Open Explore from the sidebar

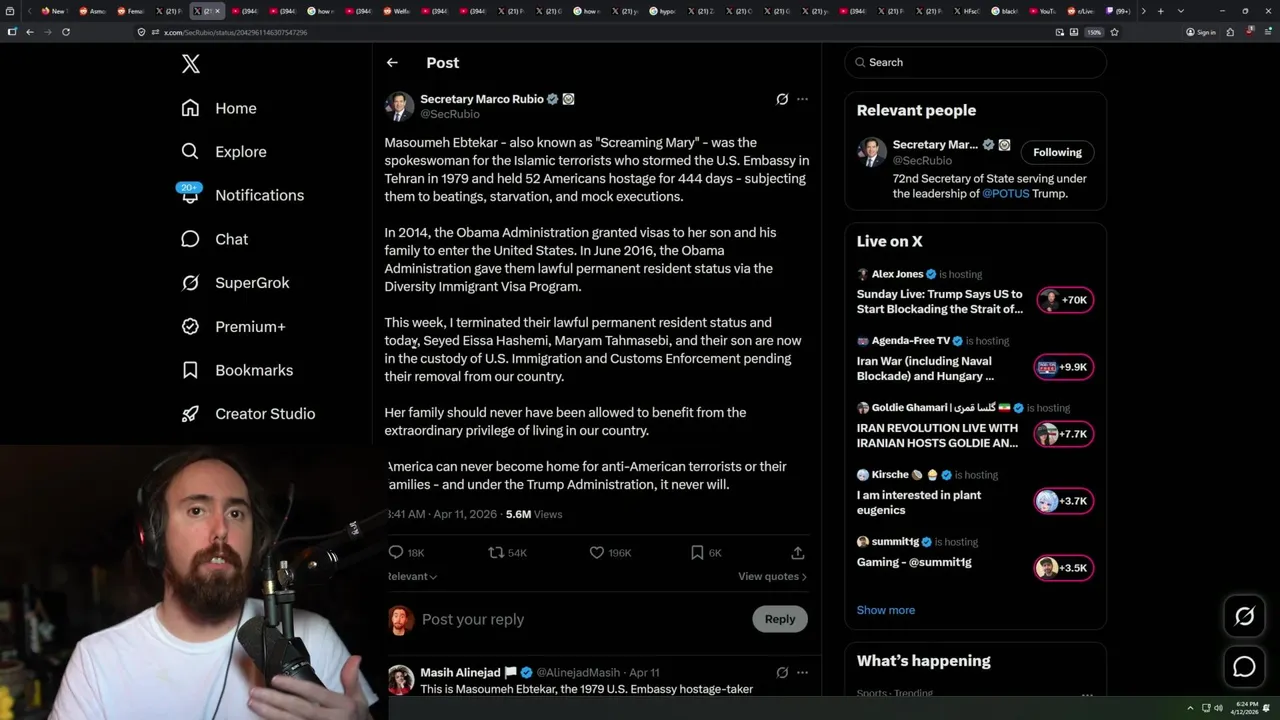tap(224, 152)
